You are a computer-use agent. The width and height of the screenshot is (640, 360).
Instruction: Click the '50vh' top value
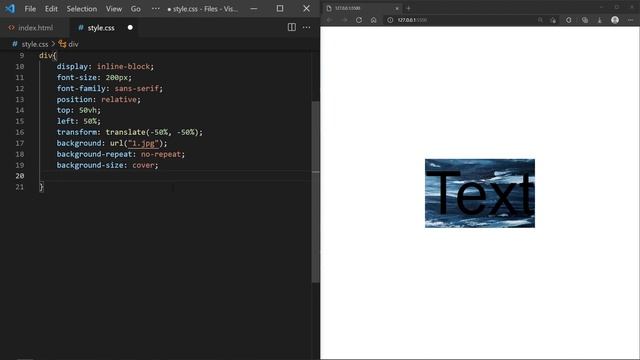(87, 110)
